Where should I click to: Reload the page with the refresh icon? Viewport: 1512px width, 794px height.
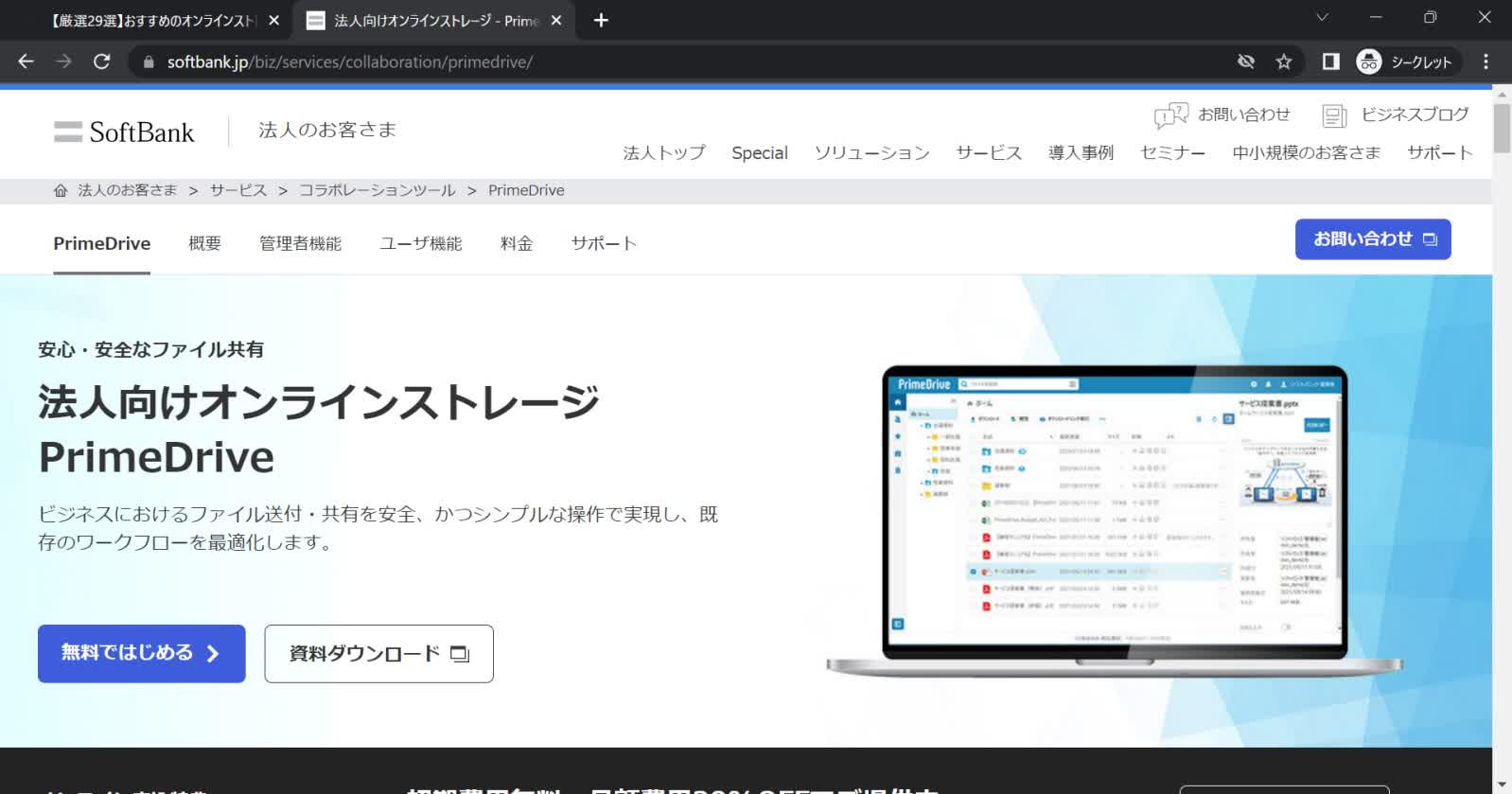(102, 62)
